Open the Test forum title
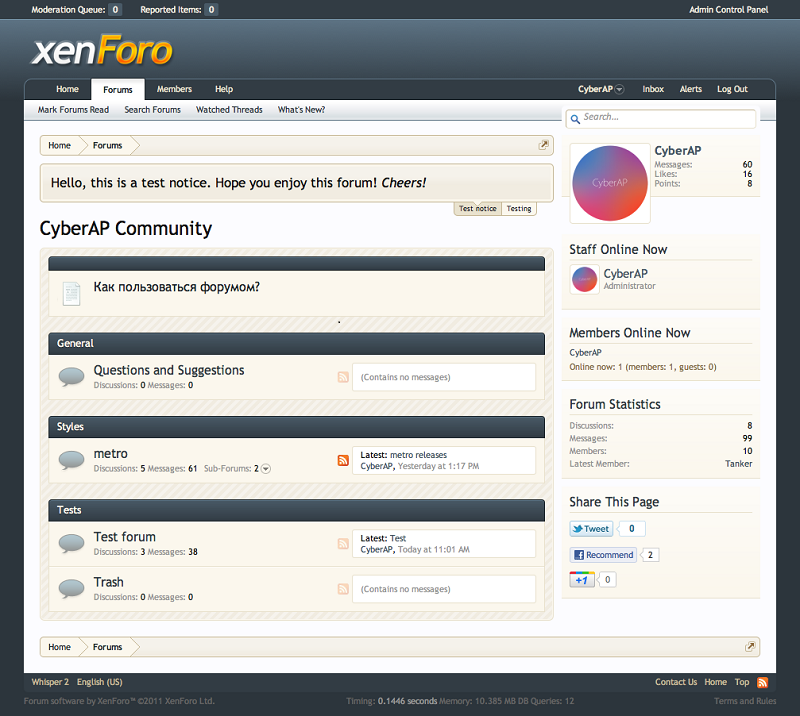Viewport: 800px width, 716px height. point(124,537)
